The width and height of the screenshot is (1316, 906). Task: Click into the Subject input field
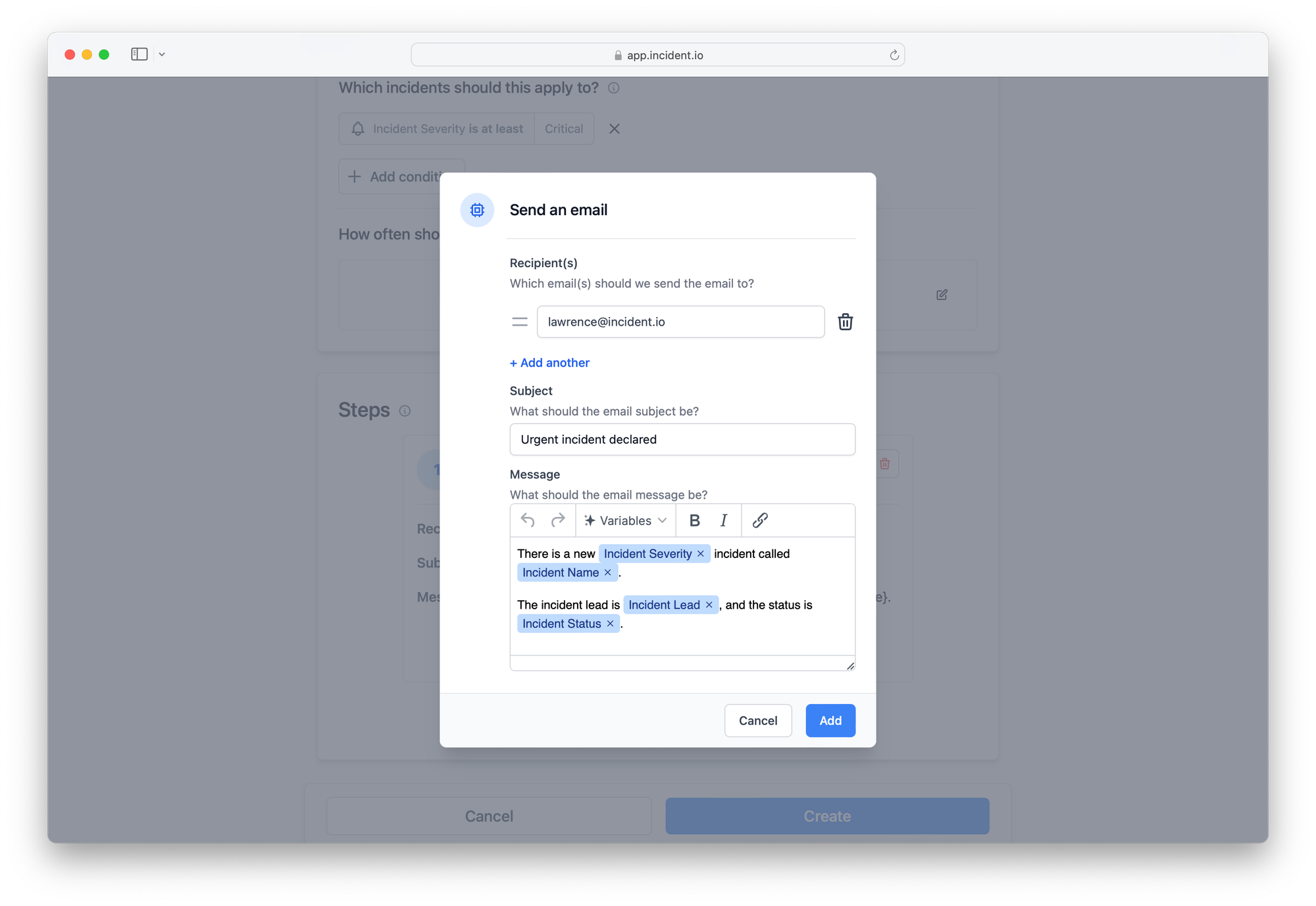coord(682,440)
